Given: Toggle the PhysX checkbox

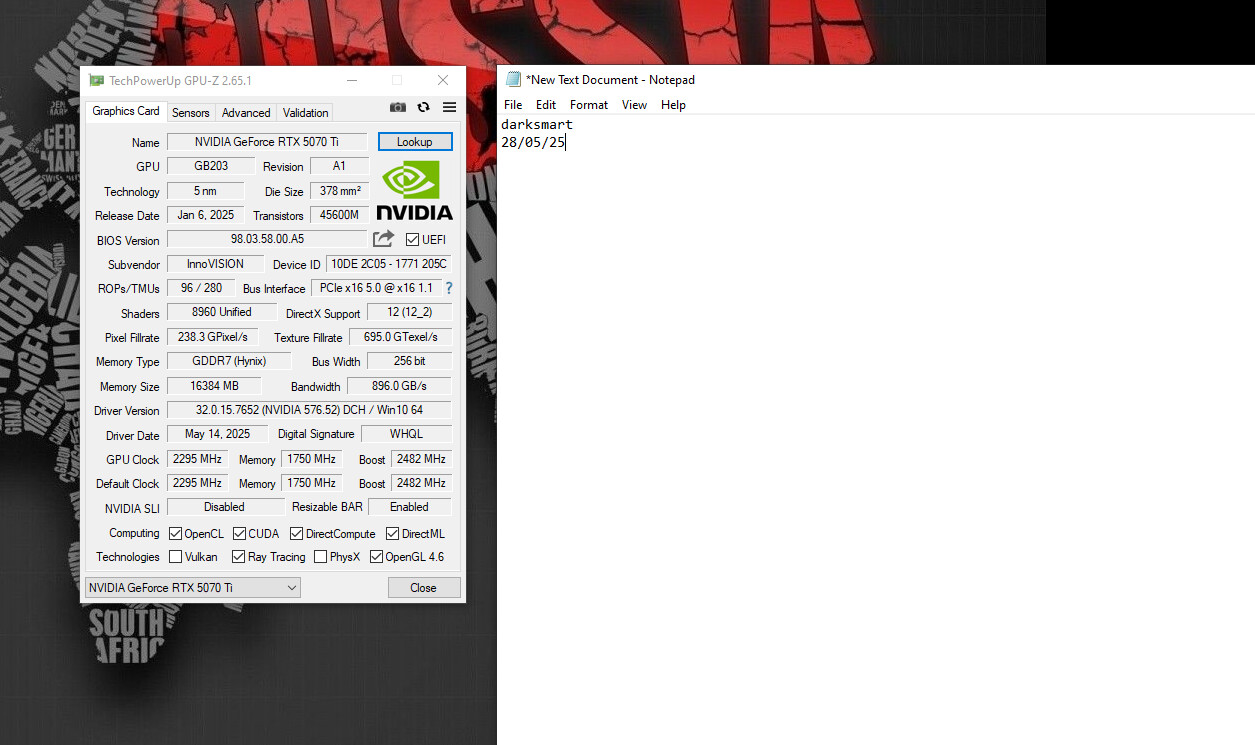Looking at the screenshot, I should 321,557.
